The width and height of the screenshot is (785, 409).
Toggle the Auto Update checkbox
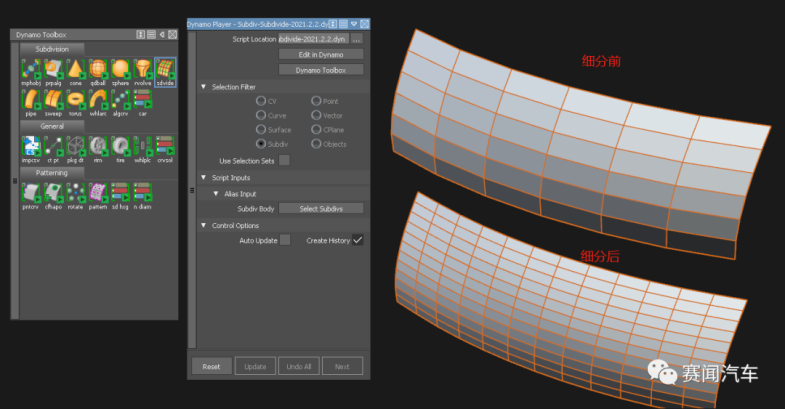pyautogui.click(x=285, y=240)
